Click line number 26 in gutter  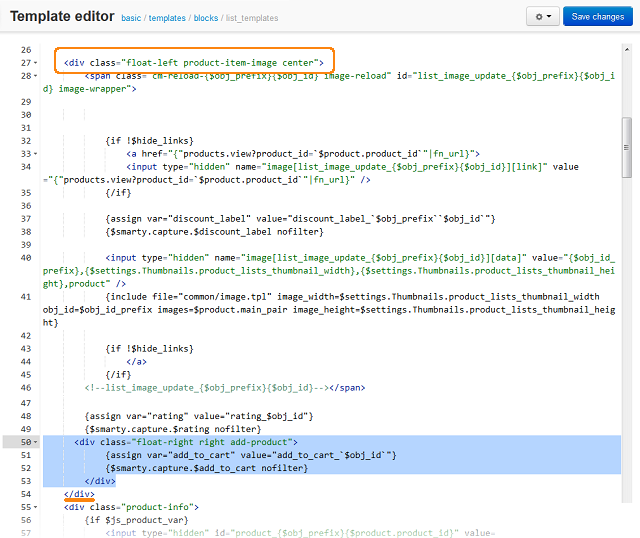pos(26,50)
